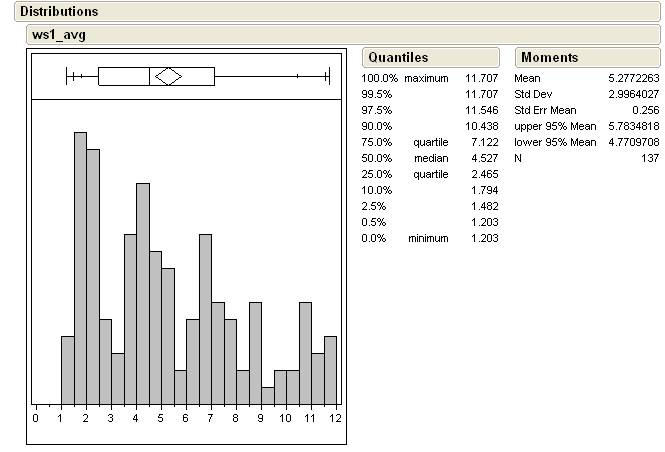Select the first histogram bar, starting at 1
The width and height of the screenshot is (665, 452).
(68, 368)
